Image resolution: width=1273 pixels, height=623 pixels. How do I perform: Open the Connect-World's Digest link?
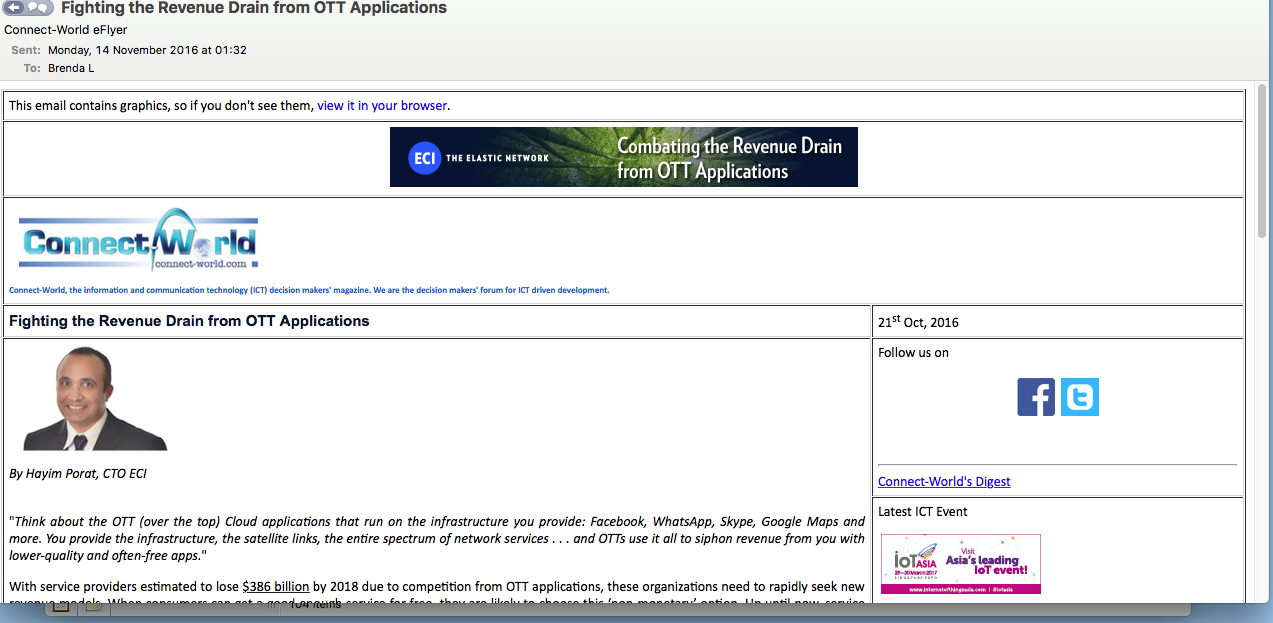944,481
